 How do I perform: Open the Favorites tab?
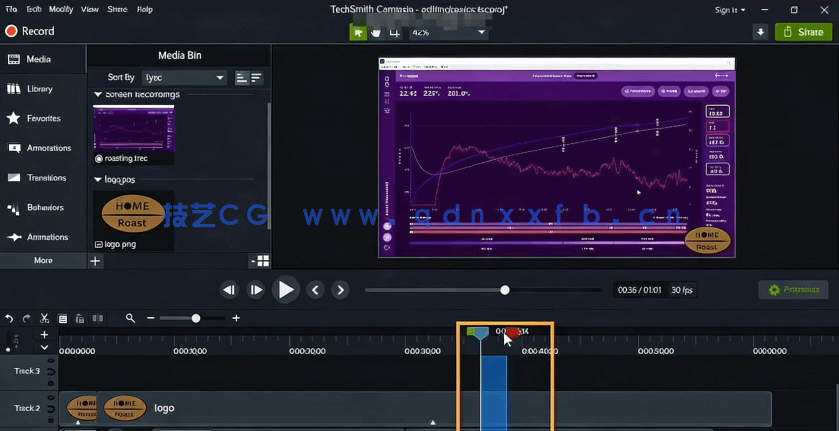(43, 118)
